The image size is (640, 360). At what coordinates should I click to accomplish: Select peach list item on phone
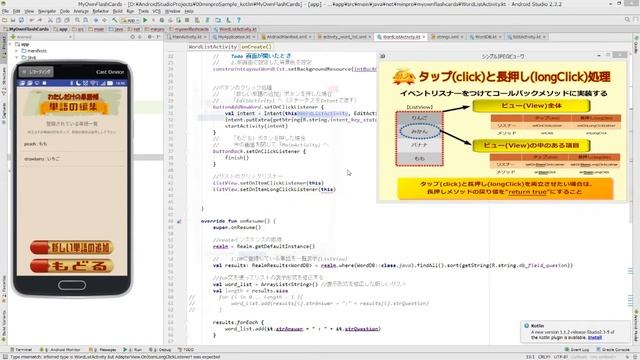click(x=72, y=144)
